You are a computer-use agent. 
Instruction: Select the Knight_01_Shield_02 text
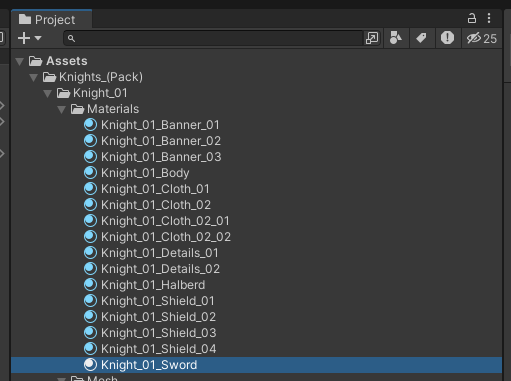click(x=158, y=317)
